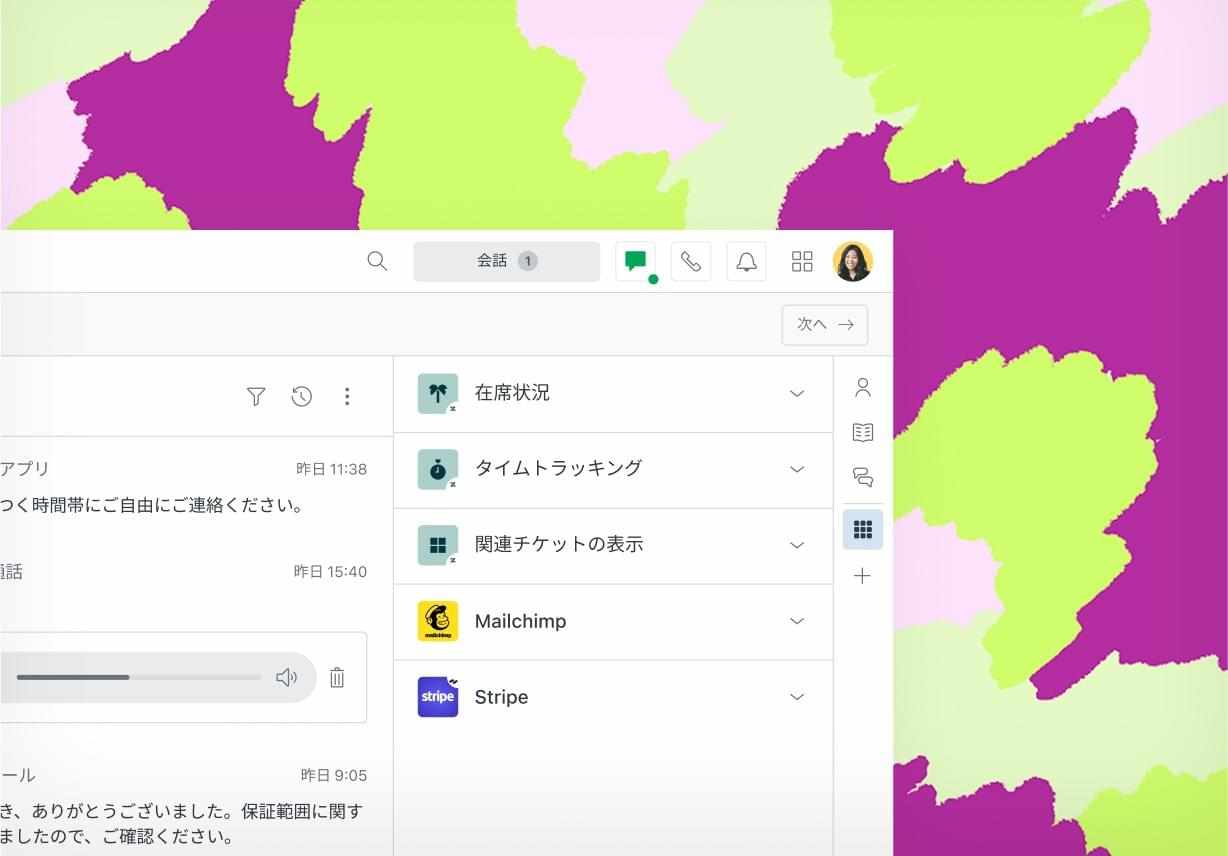Click the audio playback progress bar
Image resolution: width=1228 pixels, height=856 pixels.
click(x=138, y=678)
